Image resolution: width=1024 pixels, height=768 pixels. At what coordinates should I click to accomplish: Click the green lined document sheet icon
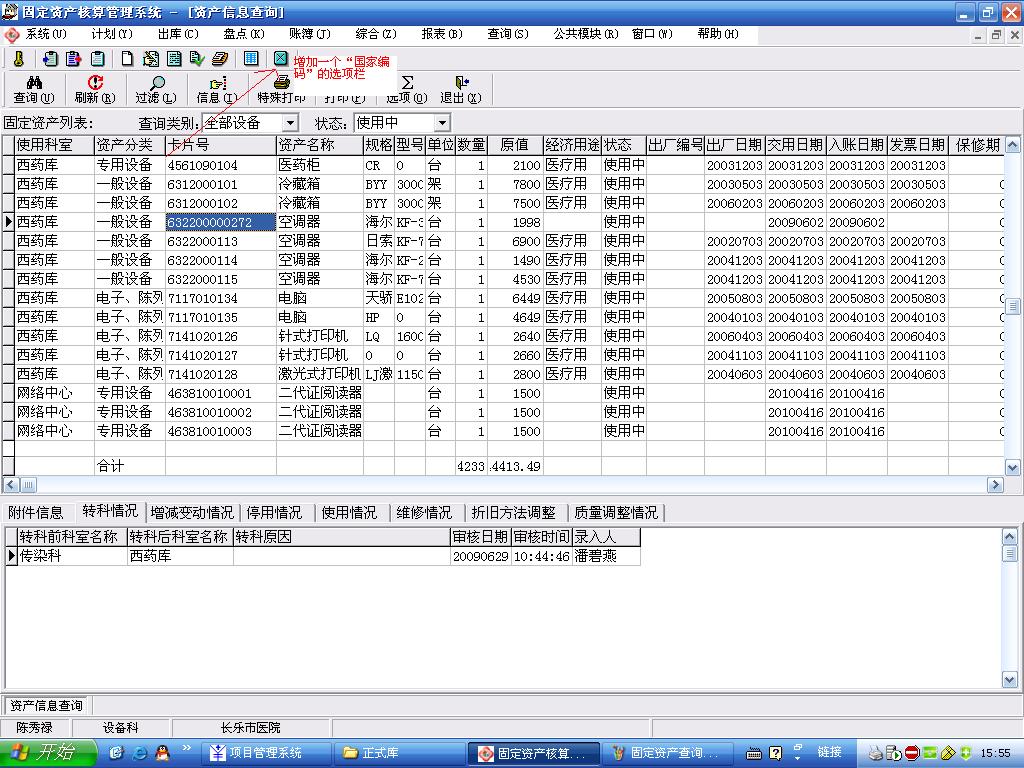[x=174, y=59]
